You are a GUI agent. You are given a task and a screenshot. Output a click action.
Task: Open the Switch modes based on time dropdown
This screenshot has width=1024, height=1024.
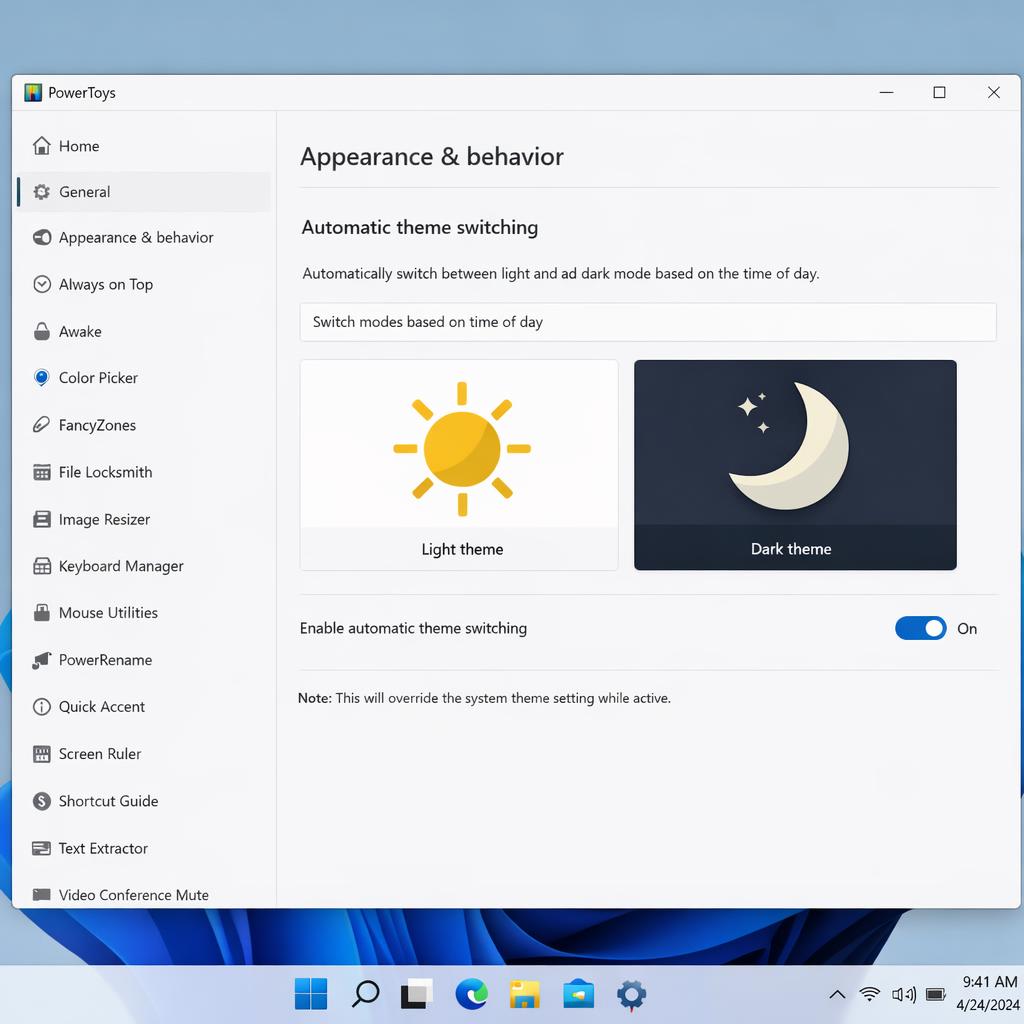coord(648,322)
